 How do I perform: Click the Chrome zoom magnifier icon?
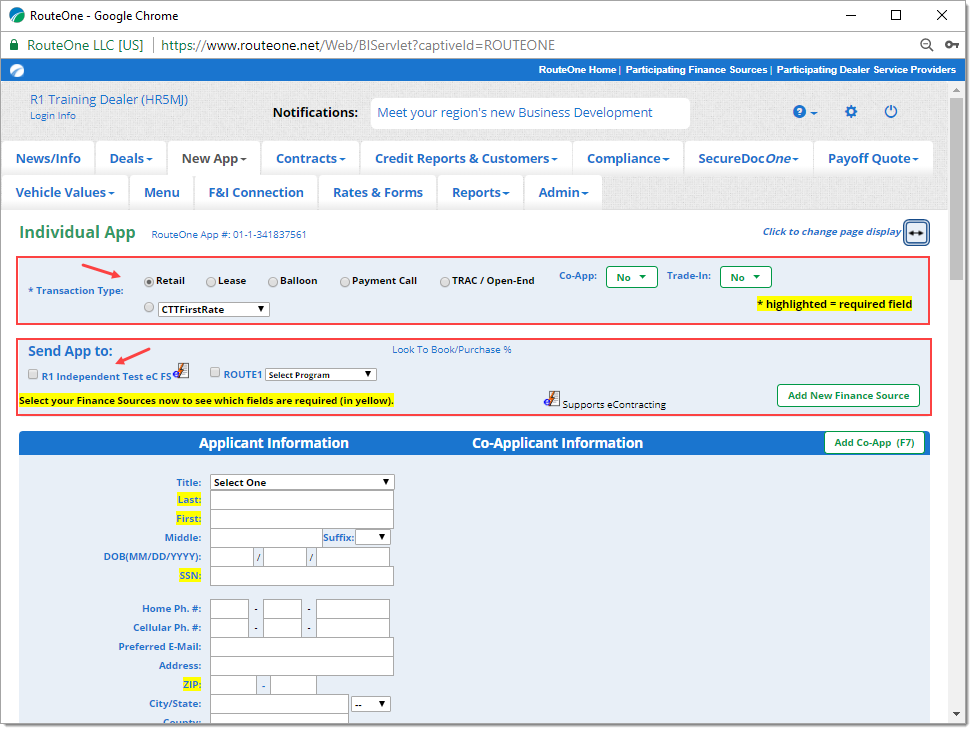[926, 45]
